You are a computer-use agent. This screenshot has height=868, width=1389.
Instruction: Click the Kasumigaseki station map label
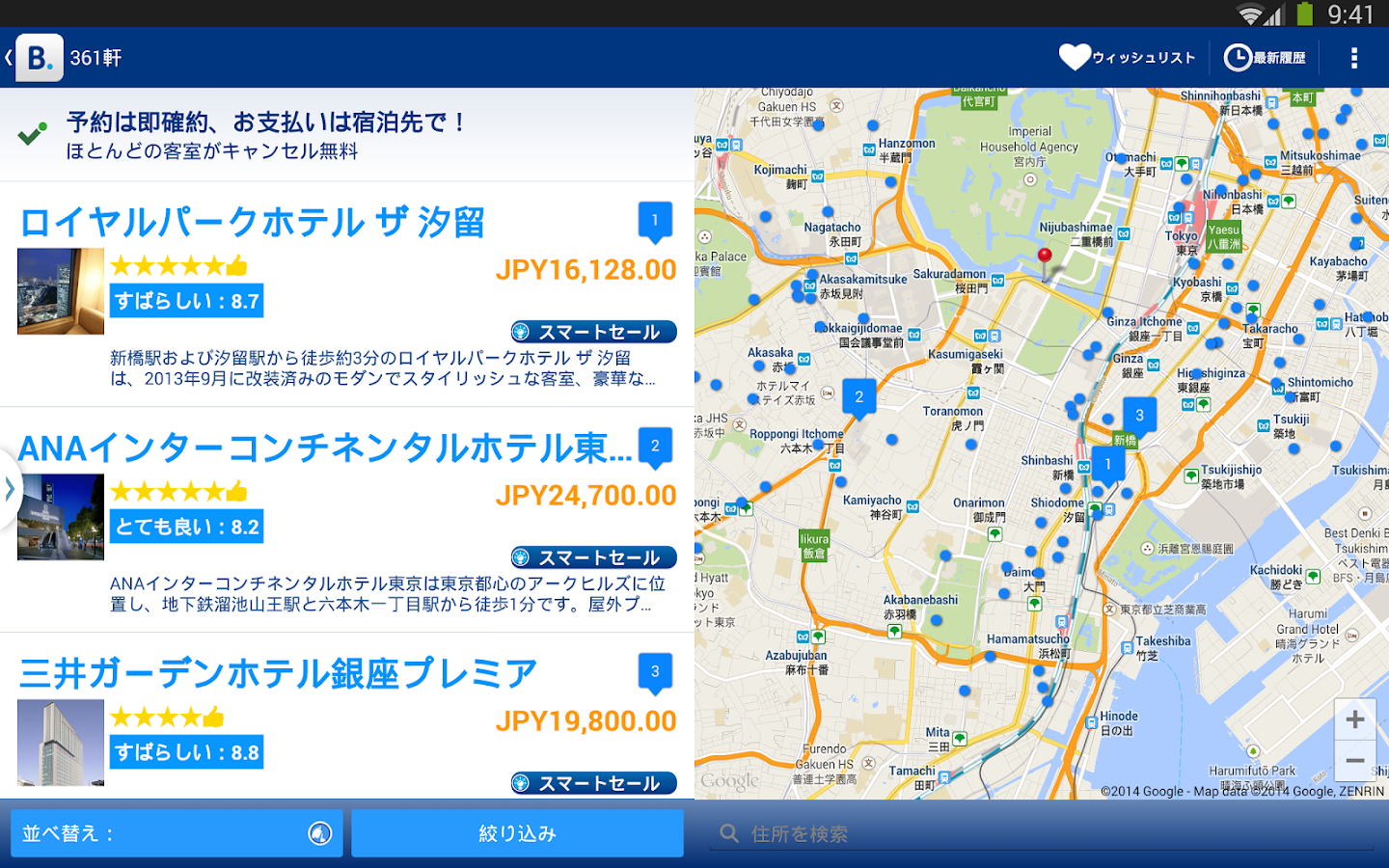click(966, 354)
